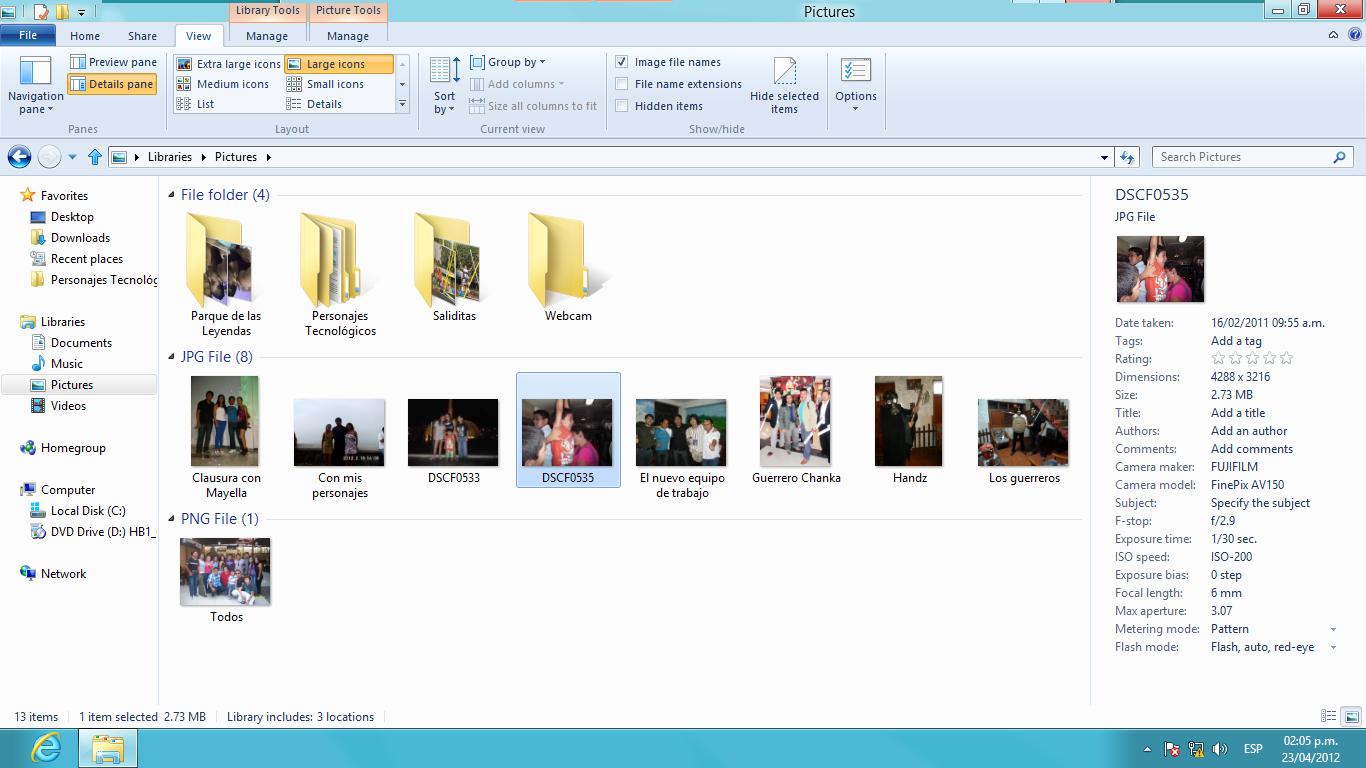Screen dimensions: 1366x768
Task: Open the Home ribbon tab
Action: coord(85,36)
